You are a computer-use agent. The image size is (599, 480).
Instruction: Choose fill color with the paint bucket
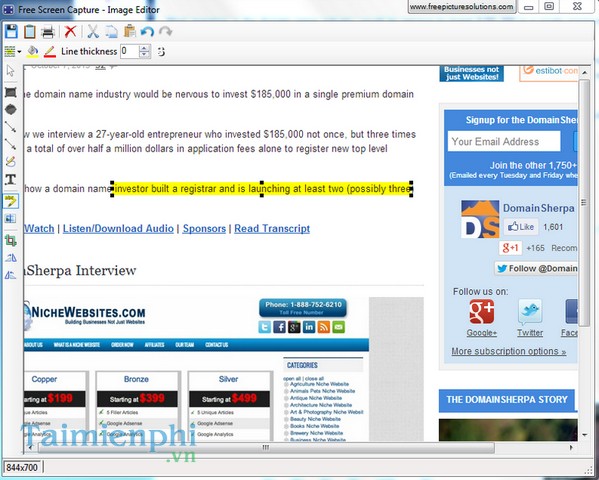click(33, 52)
